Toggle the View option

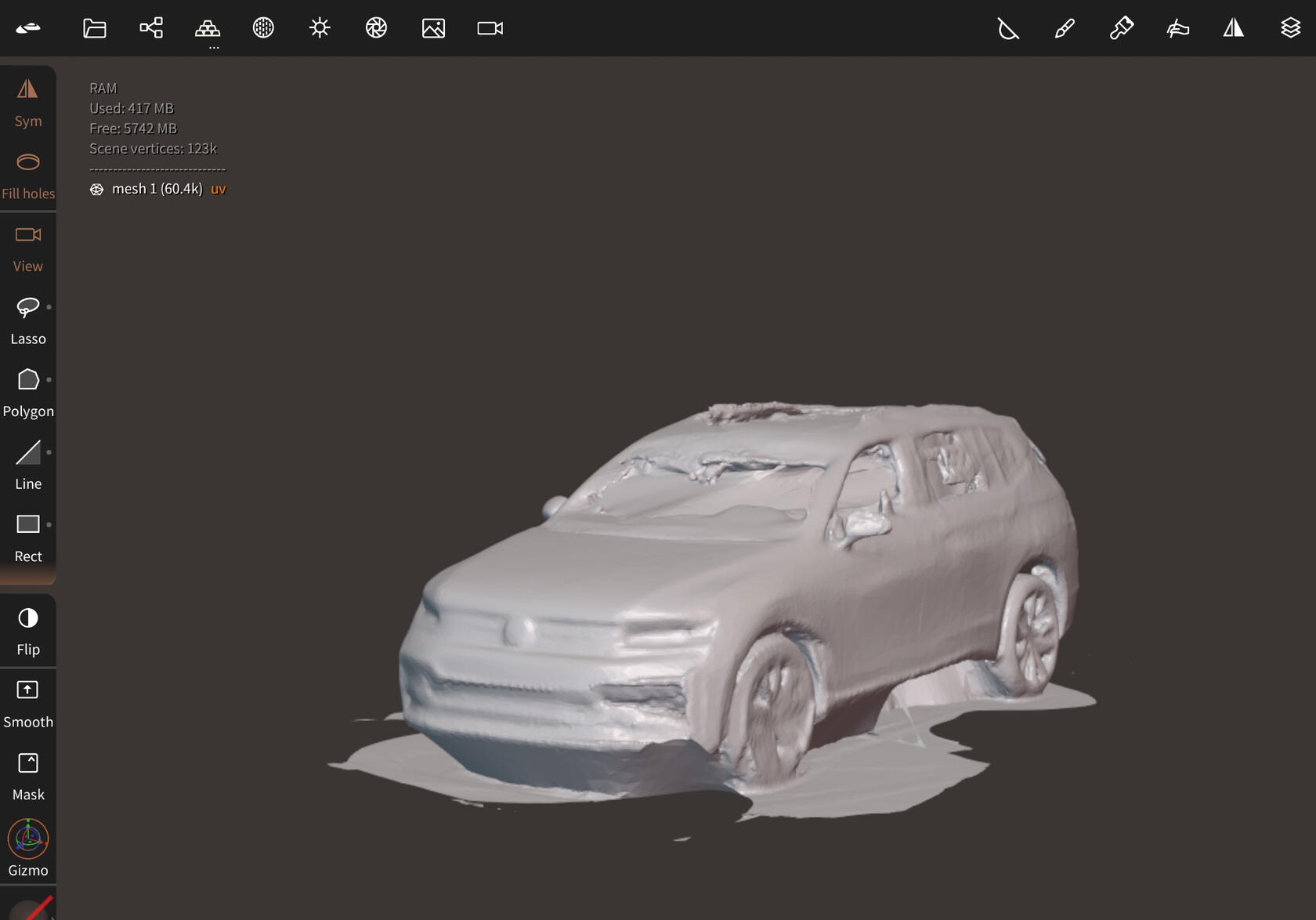[28, 248]
